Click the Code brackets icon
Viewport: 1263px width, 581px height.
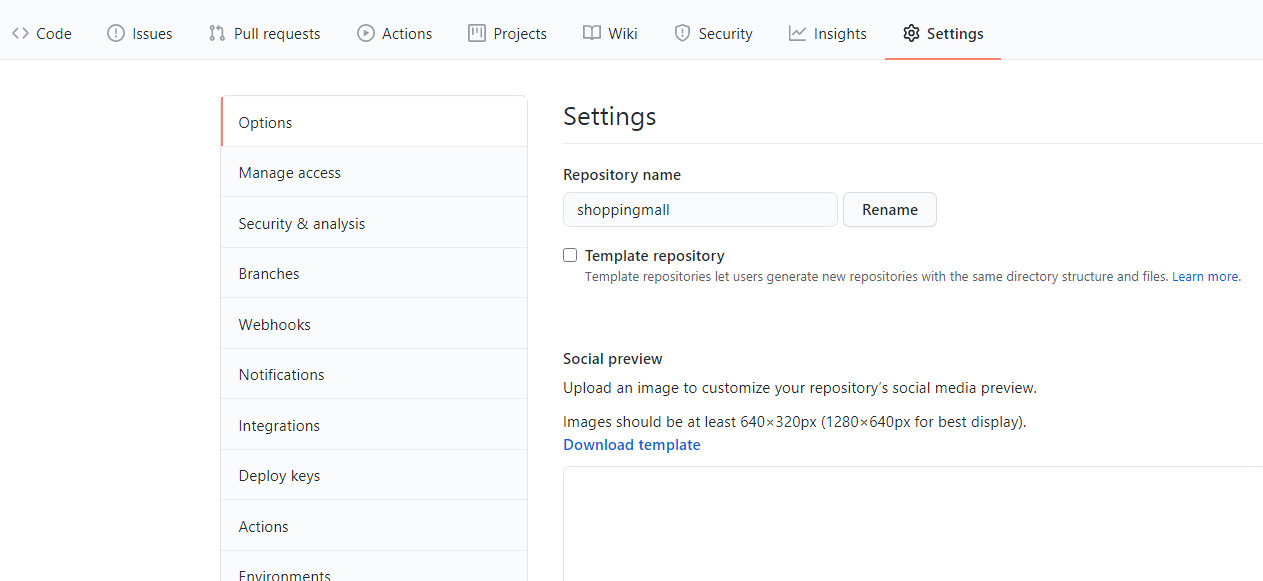(20, 34)
